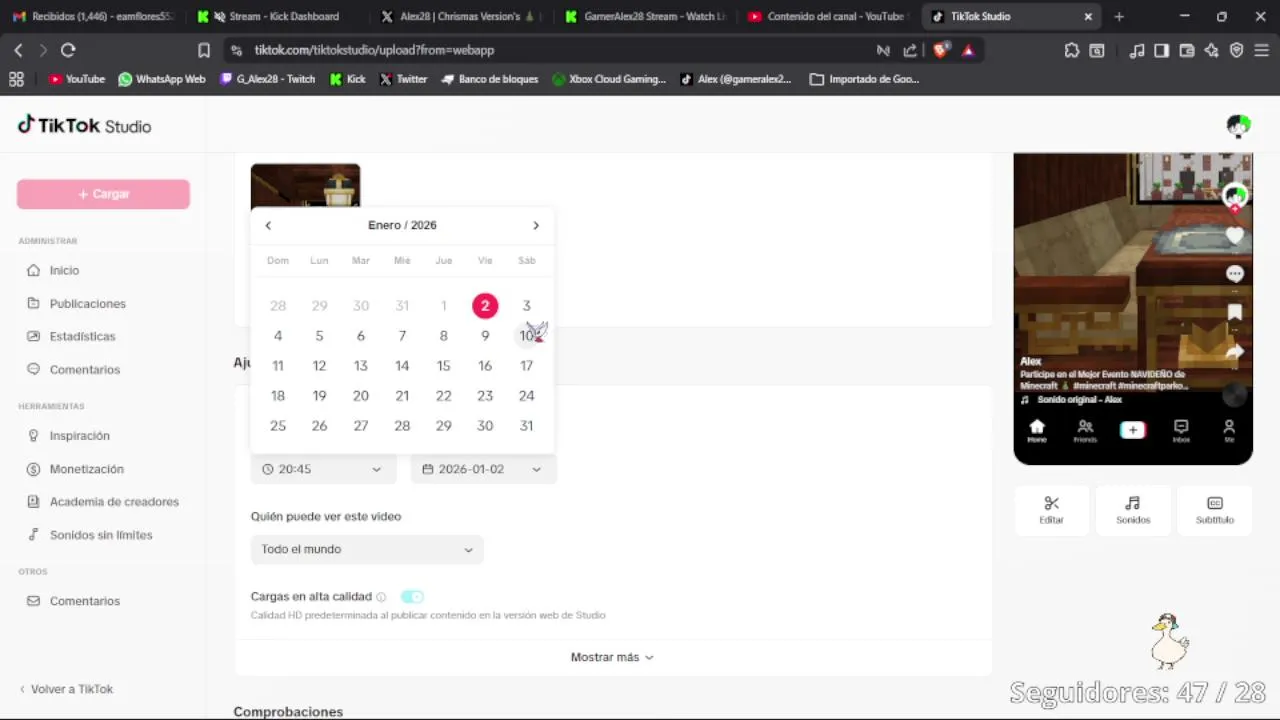Open the browser extensions puzzle icon
The height and width of the screenshot is (720, 1280).
click(1072, 50)
